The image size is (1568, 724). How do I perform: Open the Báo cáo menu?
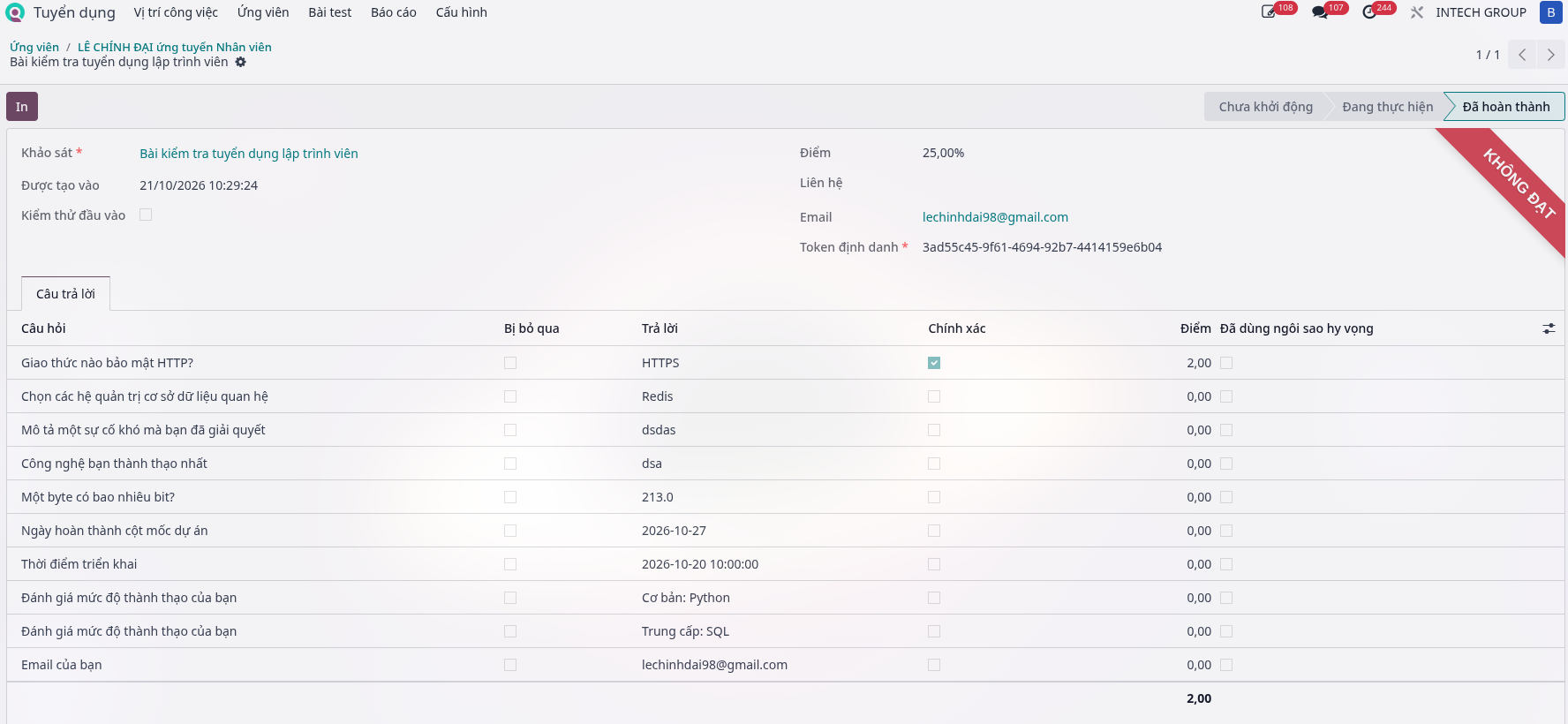point(394,12)
